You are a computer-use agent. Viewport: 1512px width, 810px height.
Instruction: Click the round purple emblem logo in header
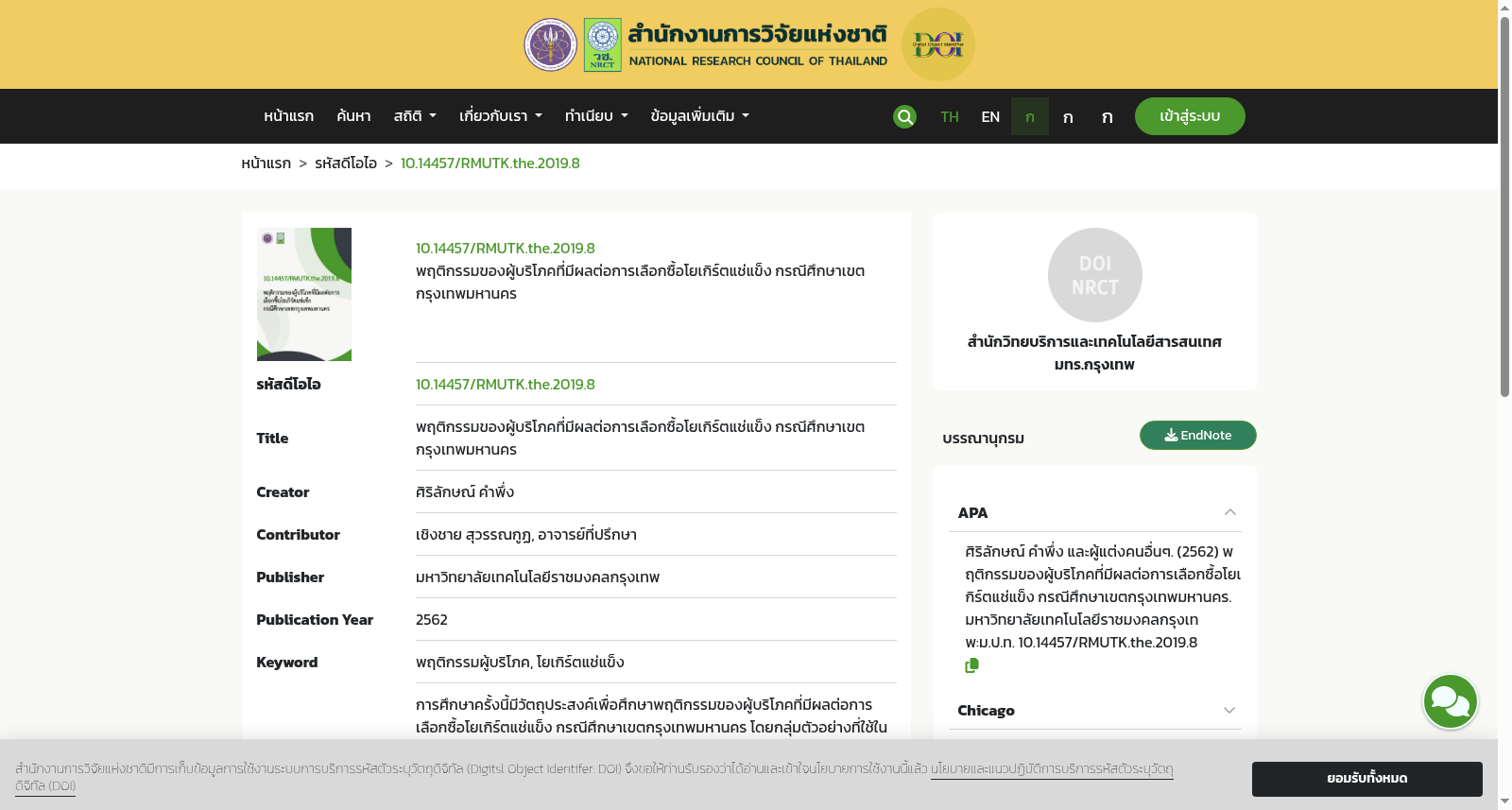(x=551, y=44)
